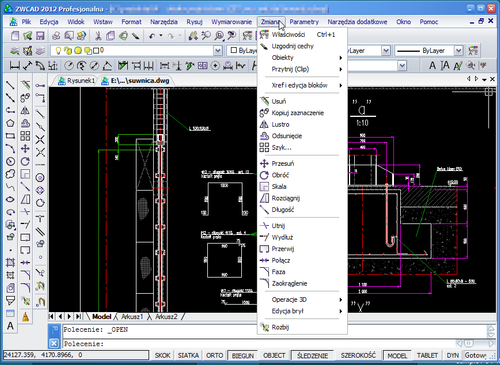Toggle SIATKA grid display
The height and width of the screenshot is (365, 500).
point(188,355)
